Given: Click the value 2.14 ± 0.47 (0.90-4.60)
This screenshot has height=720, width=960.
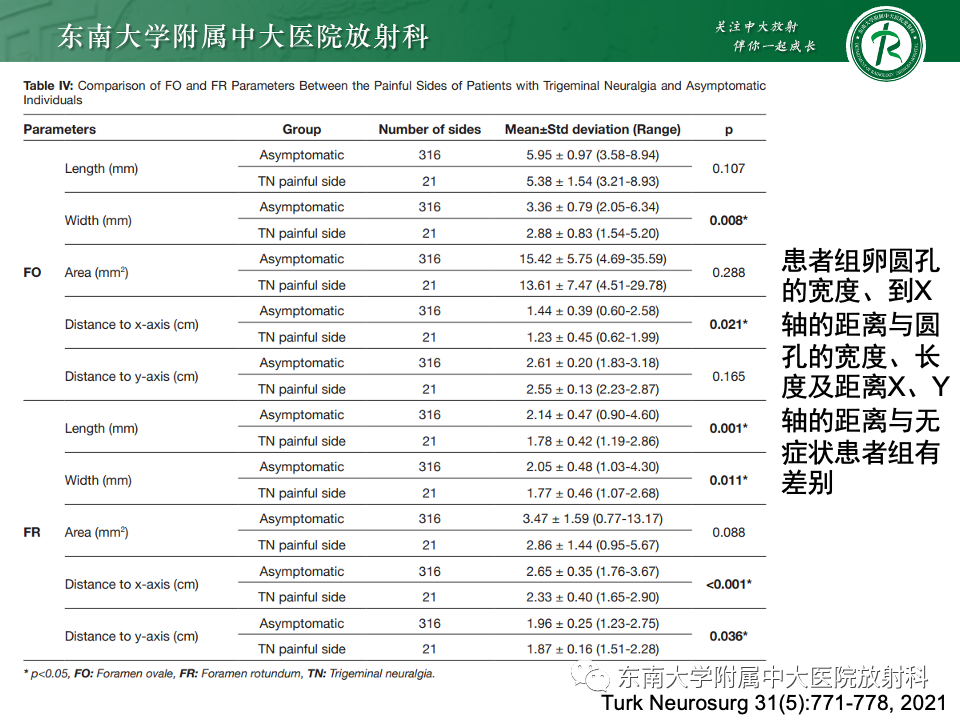Looking at the screenshot, I should 593,415.
